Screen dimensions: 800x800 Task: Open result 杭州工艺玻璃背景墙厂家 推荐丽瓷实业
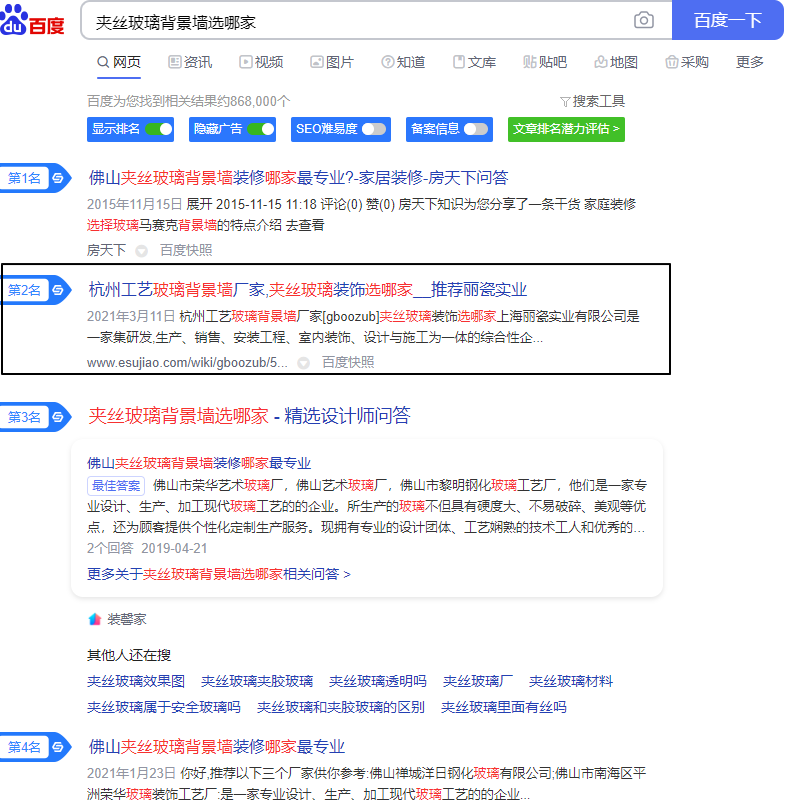(308, 290)
